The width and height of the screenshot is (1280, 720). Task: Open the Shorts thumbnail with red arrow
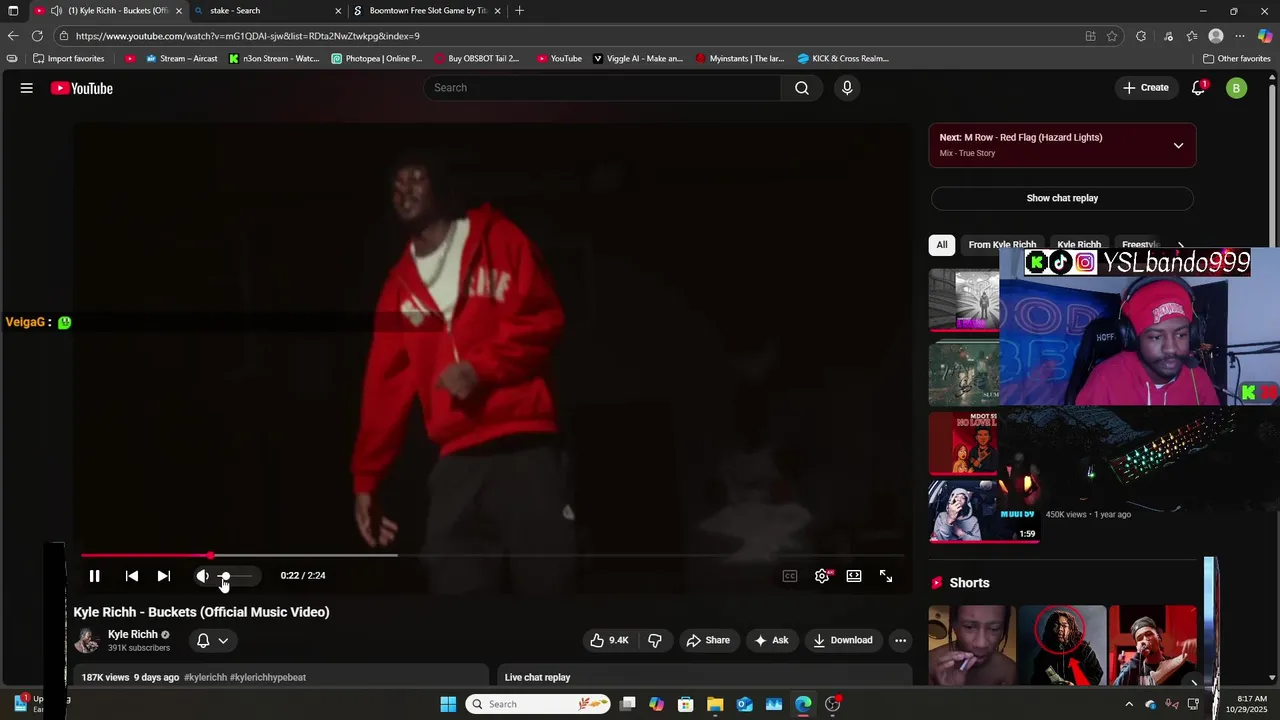click(x=1062, y=645)
